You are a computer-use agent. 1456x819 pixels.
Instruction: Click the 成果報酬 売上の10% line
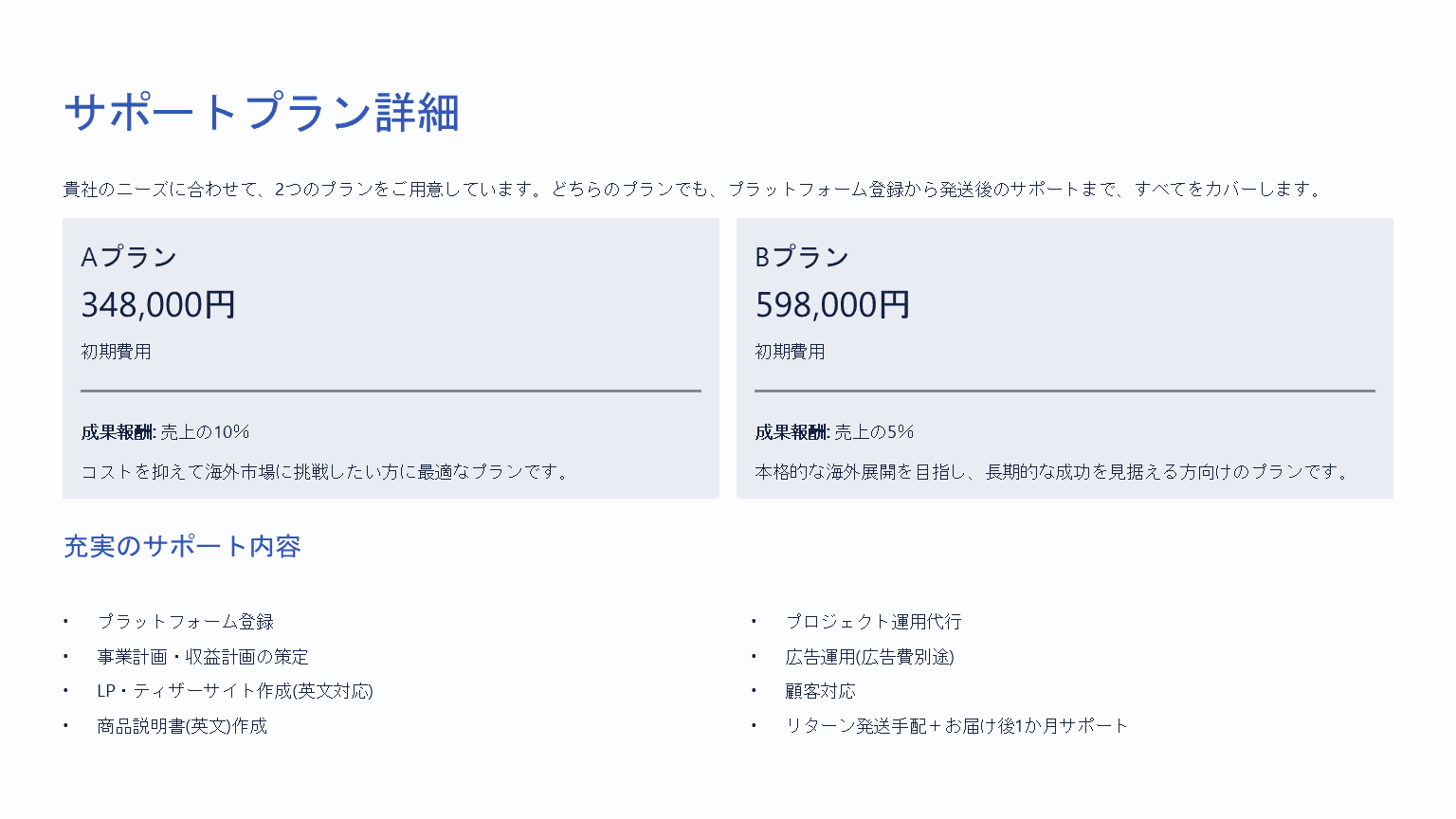(165, 432)
